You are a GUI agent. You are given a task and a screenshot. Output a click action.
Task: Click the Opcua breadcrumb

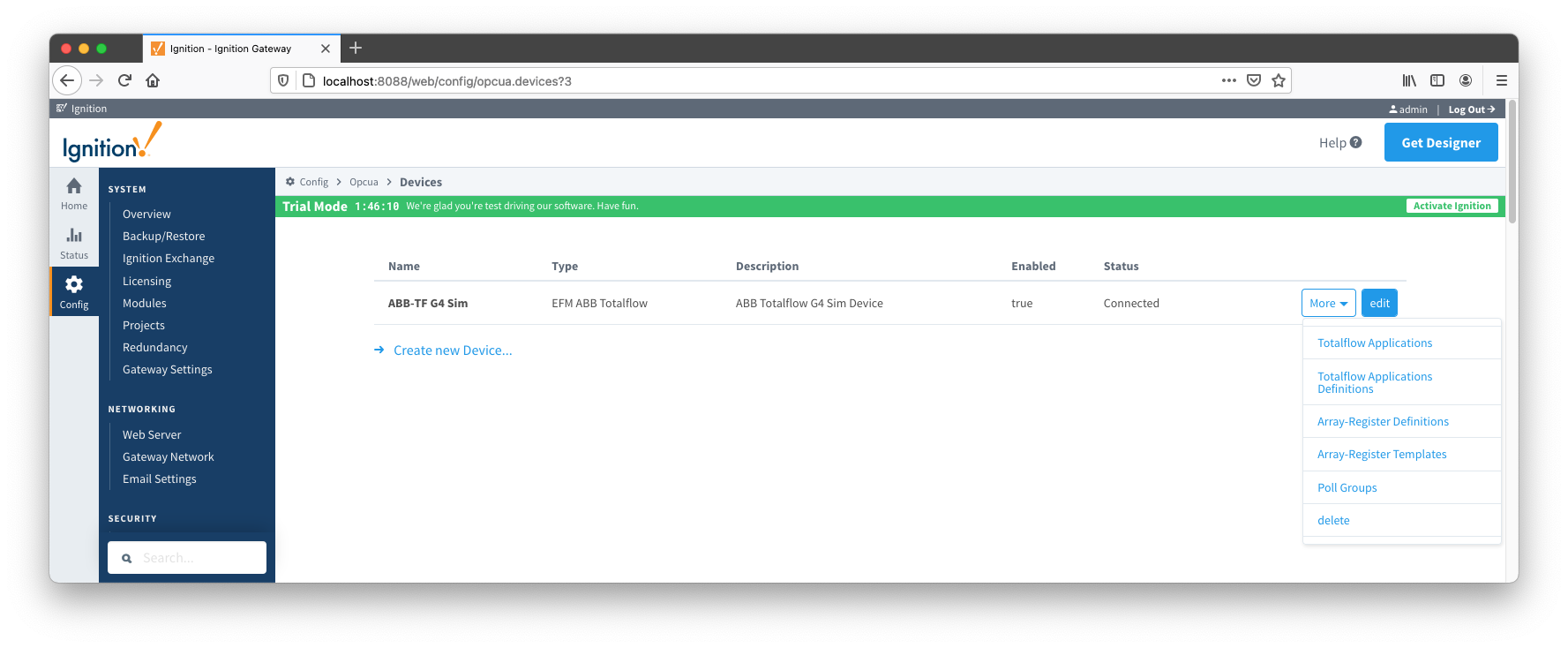point(364,182)
